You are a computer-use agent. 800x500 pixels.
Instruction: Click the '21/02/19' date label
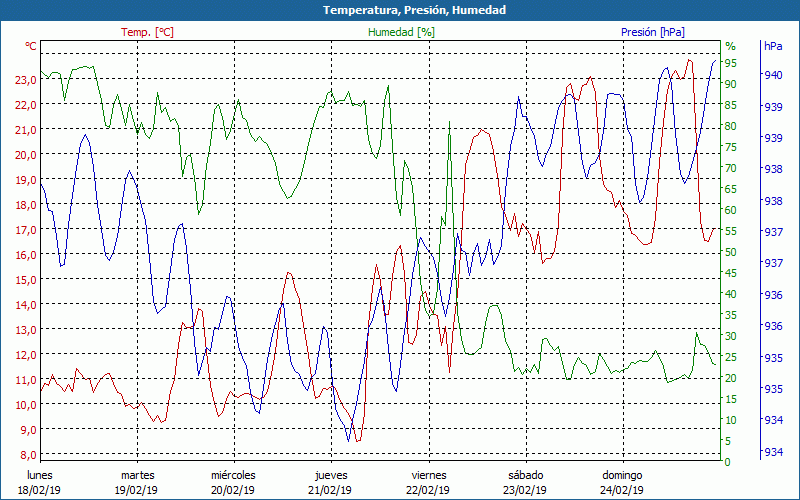(x=330, y=490)
